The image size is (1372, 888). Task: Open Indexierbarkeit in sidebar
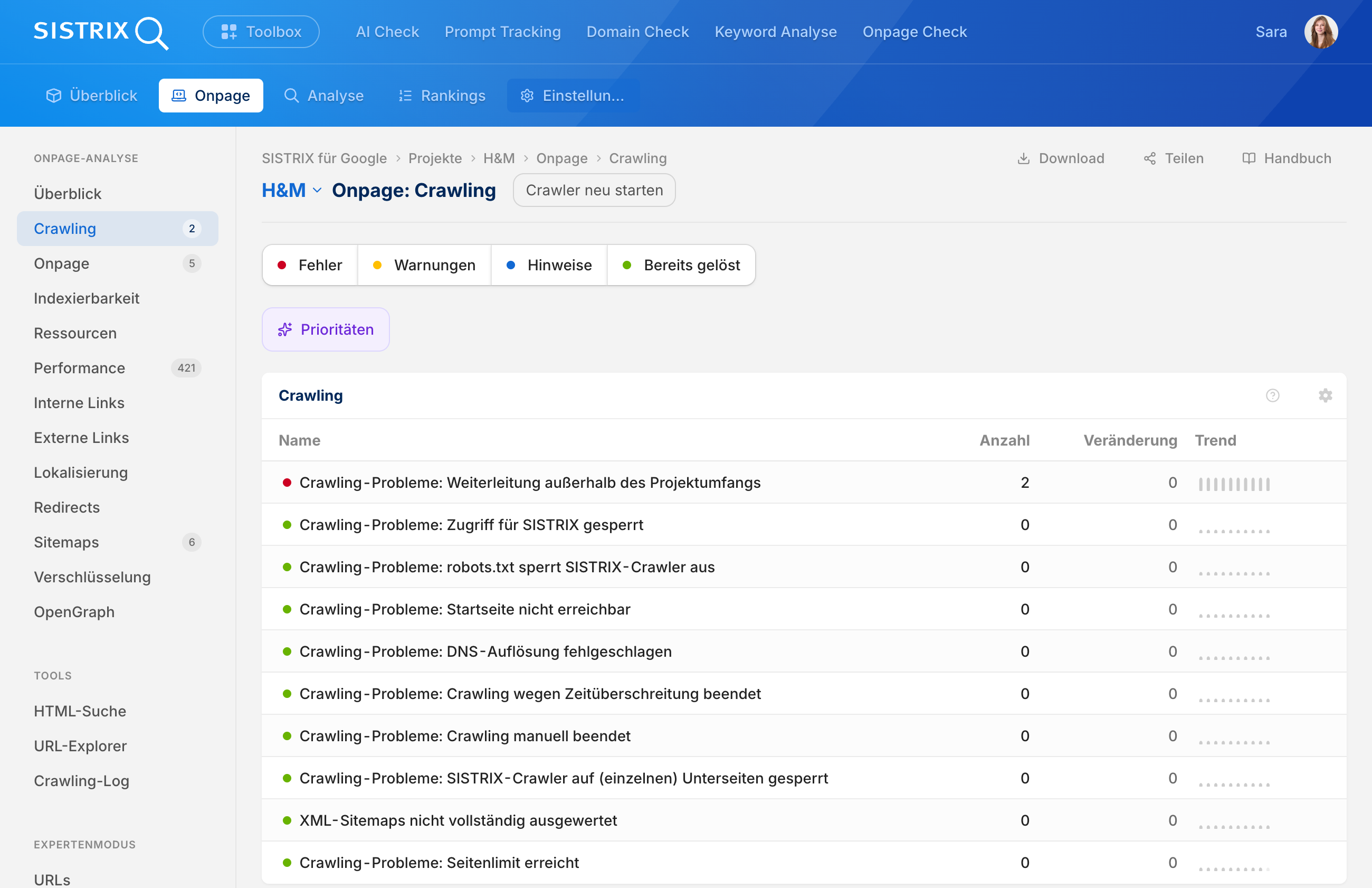pyautogui.click(x=118, y=299)
